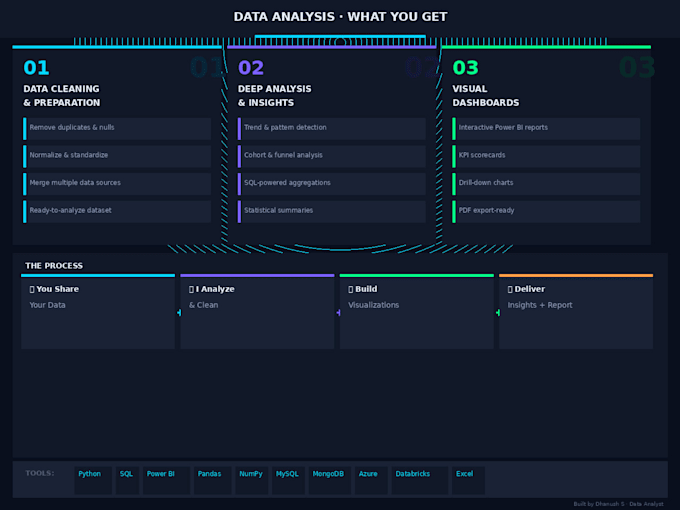The image size is (680, 510).
Task: Select the "Data Cleaning & Preparation" heading
Action: 62,95
